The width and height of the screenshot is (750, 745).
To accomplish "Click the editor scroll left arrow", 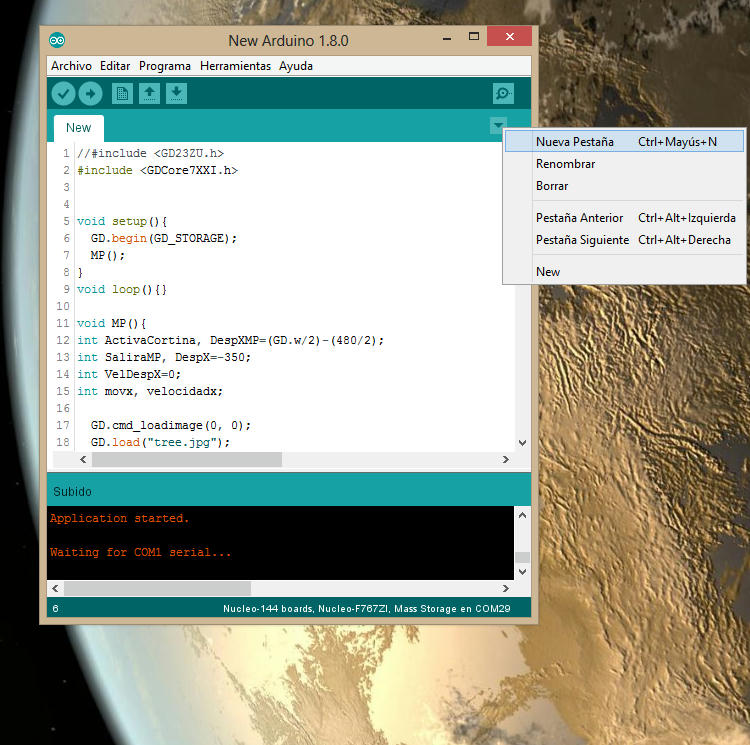I will pos(83,460).
